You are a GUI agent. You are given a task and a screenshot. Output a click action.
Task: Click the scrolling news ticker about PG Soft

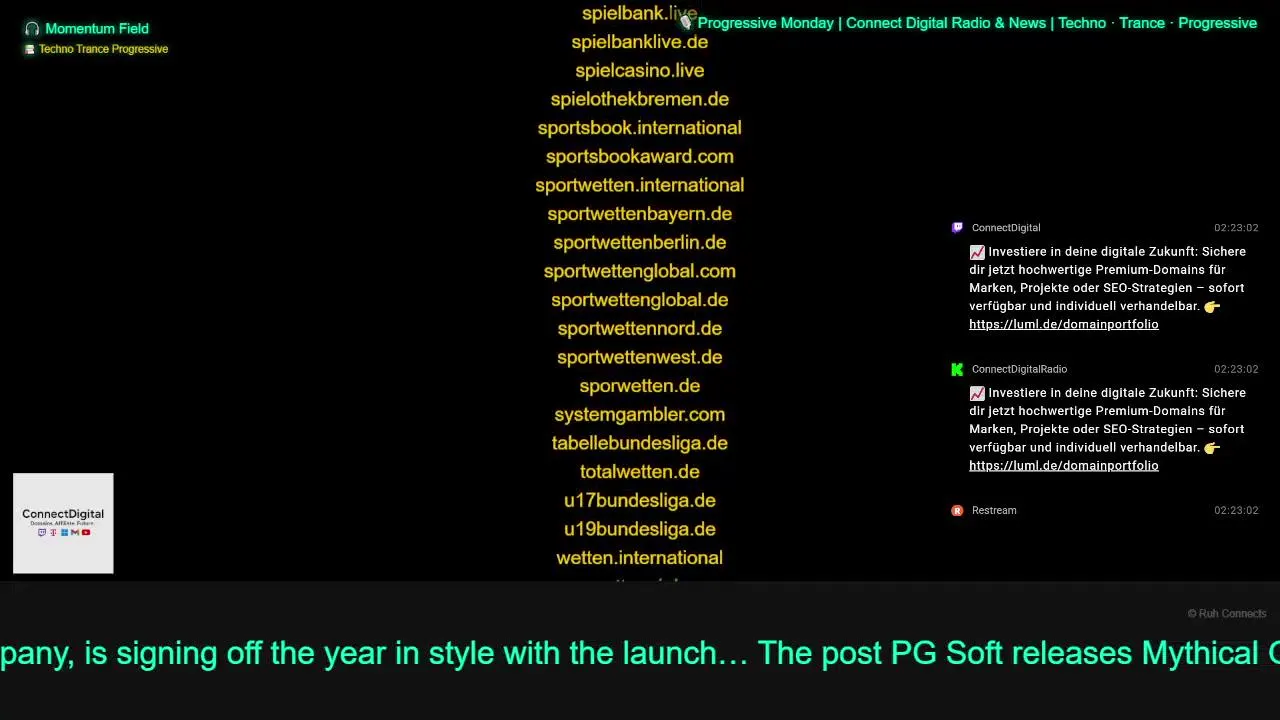[x=640, y=653]
